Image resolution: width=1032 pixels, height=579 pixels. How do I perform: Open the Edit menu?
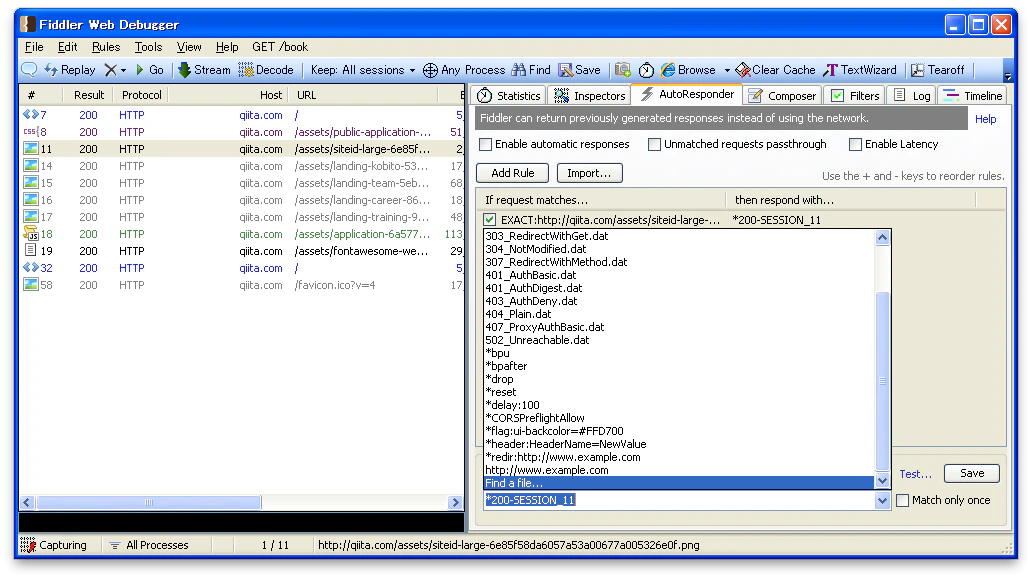pos(68,47)
